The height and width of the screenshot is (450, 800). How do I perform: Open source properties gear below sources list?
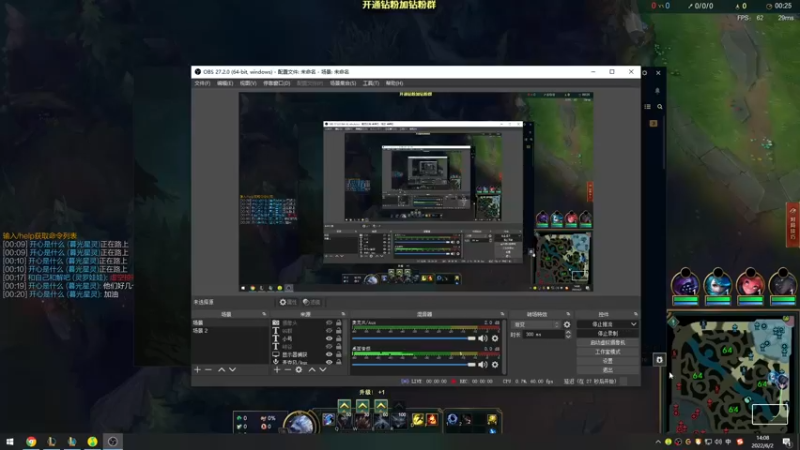click(x=299, y=369)
